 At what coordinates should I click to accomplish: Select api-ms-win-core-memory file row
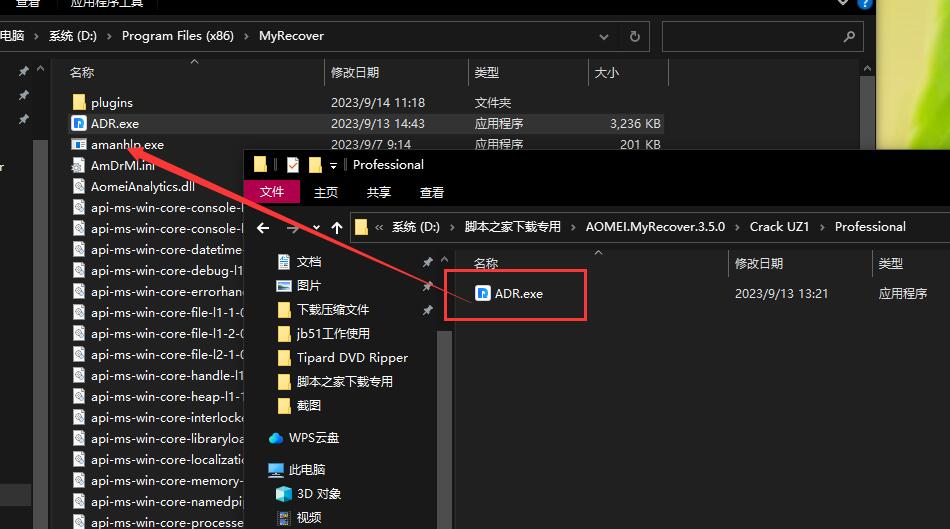click(156, 481)
